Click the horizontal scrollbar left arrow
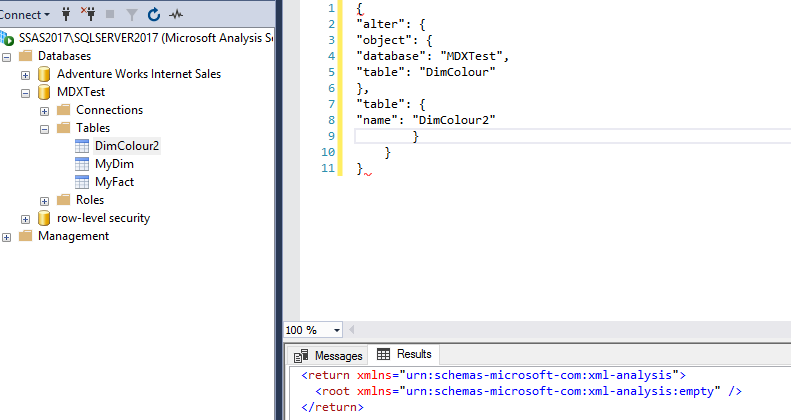Image resolution: width=791 pixels, height=420 pixels. pyautogui.click(x=352, y=330)
